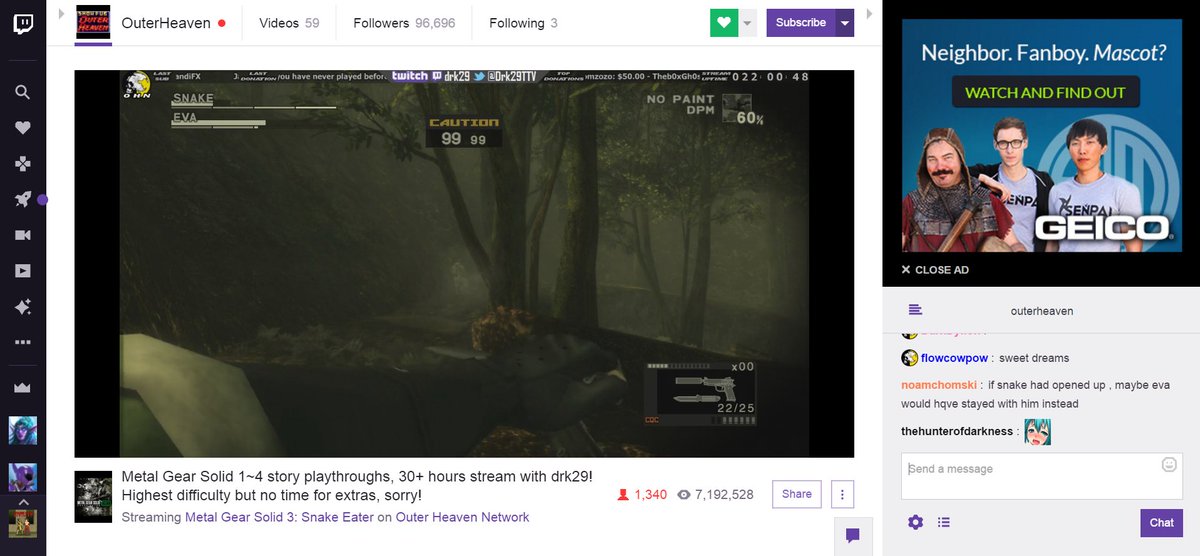Screen dimensions: 1200x556
Task: Click total views count 7,192,528
Action: [715, 495]
